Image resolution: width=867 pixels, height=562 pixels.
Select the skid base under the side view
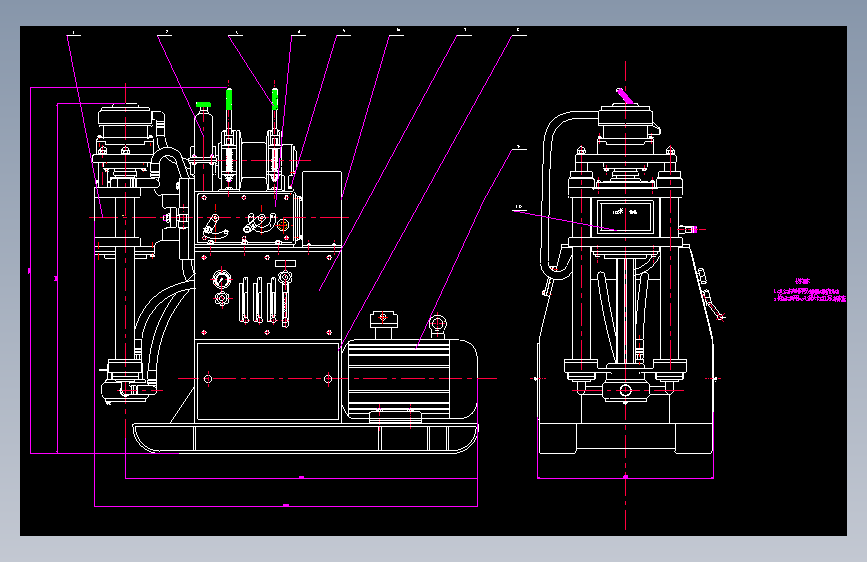point(305,439)
